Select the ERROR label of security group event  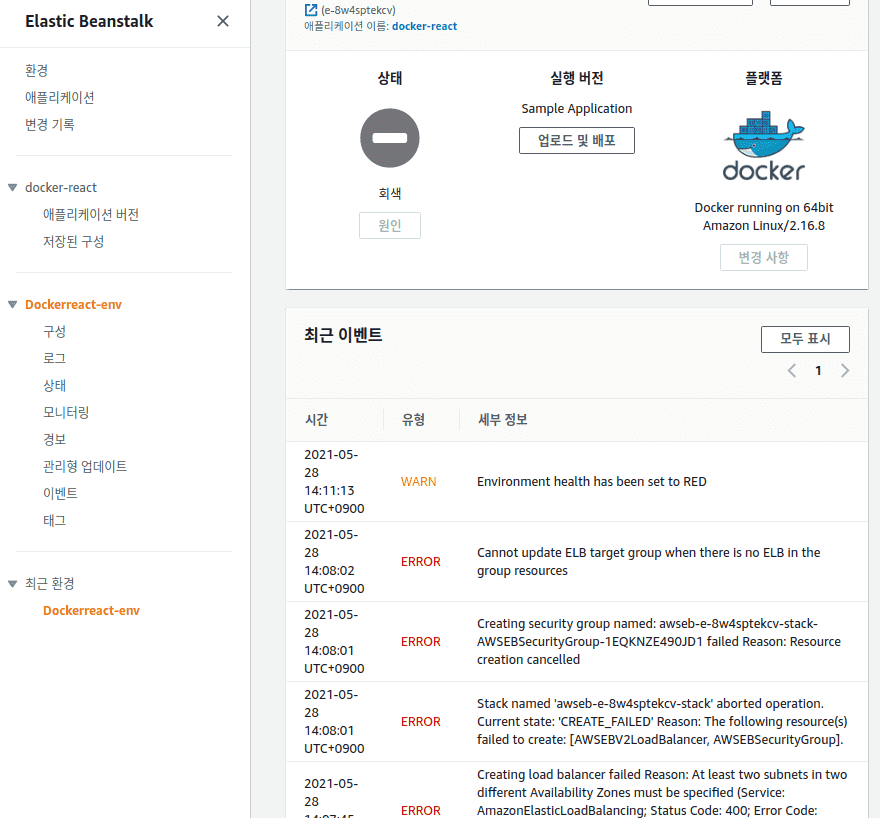[x=420, y=641]
